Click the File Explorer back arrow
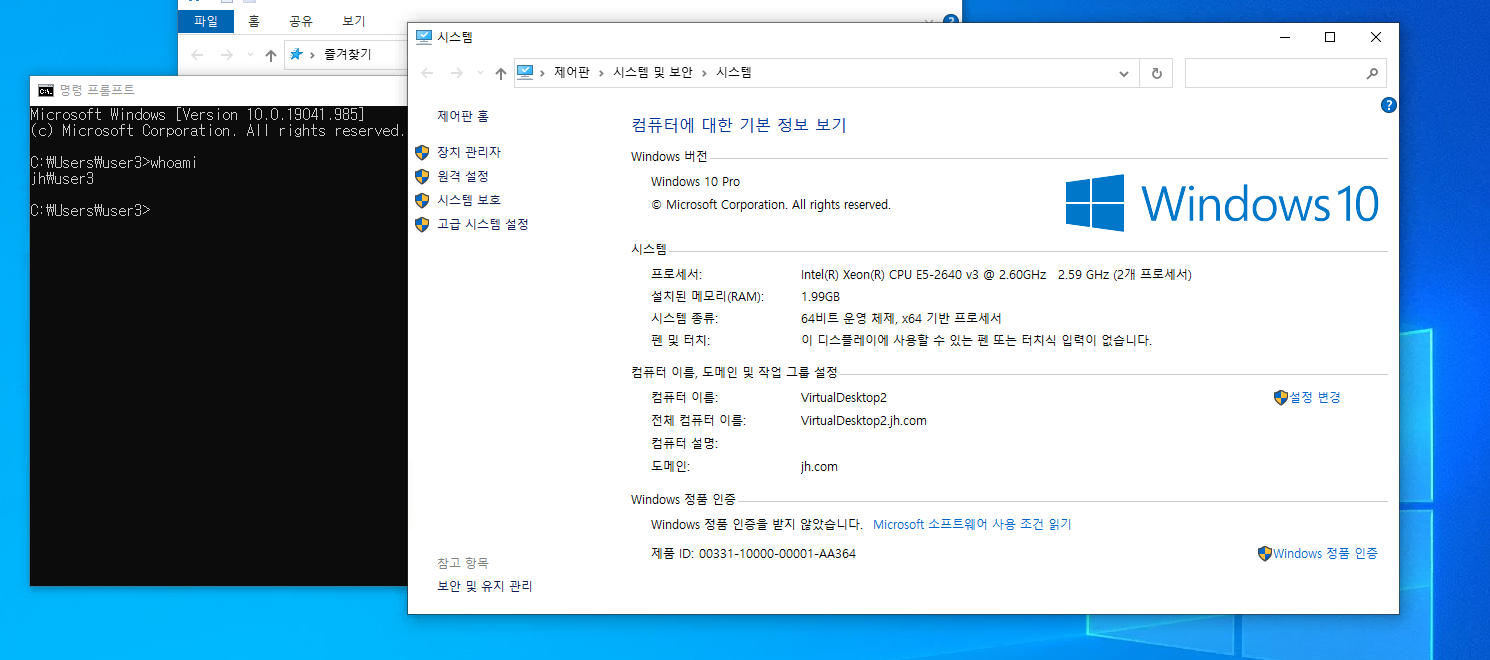The height and width of the screenshot is (660, 1490). (x=197, y=55)
